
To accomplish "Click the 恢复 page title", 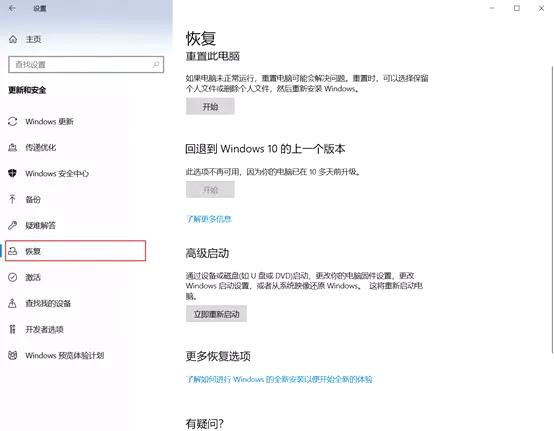I will coord(201,38).
